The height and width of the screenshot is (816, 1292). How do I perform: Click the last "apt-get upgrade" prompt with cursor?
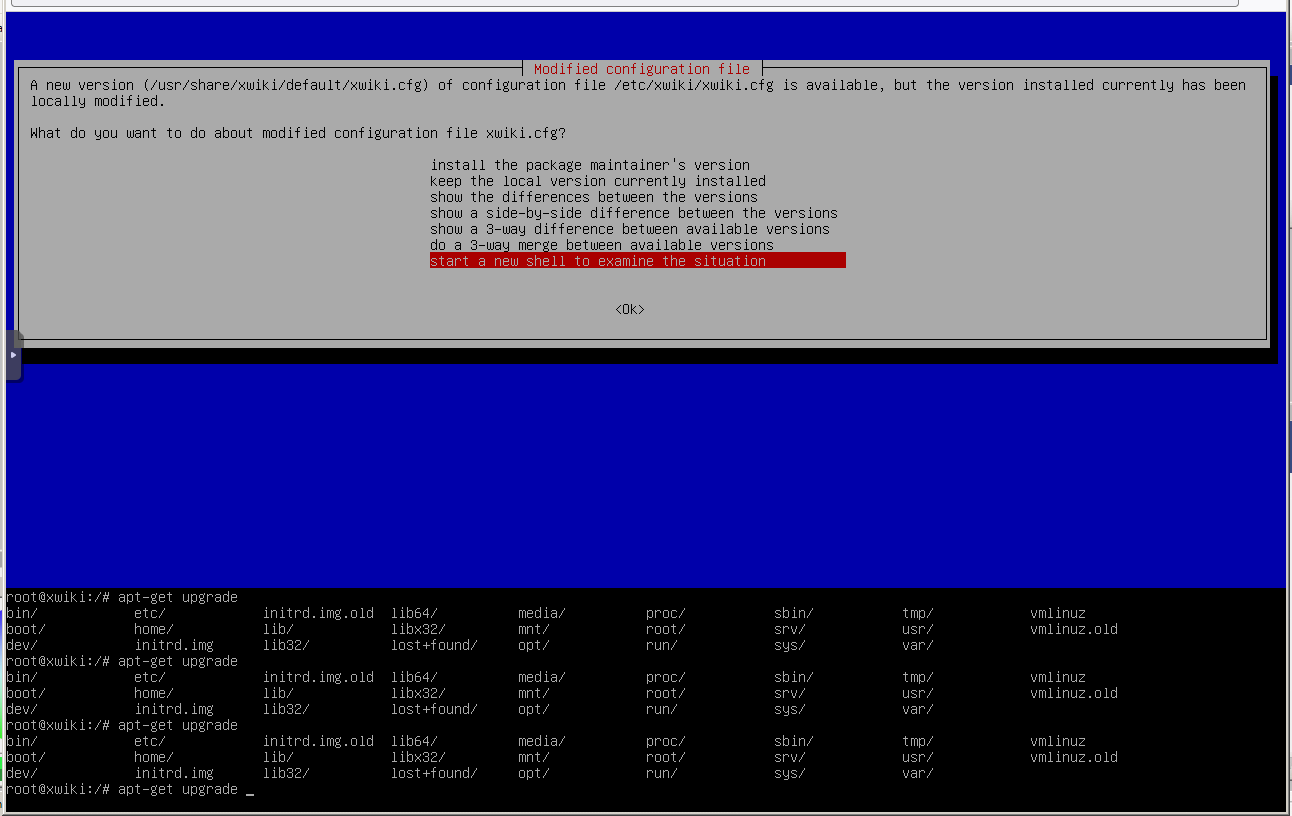[130, 789]
